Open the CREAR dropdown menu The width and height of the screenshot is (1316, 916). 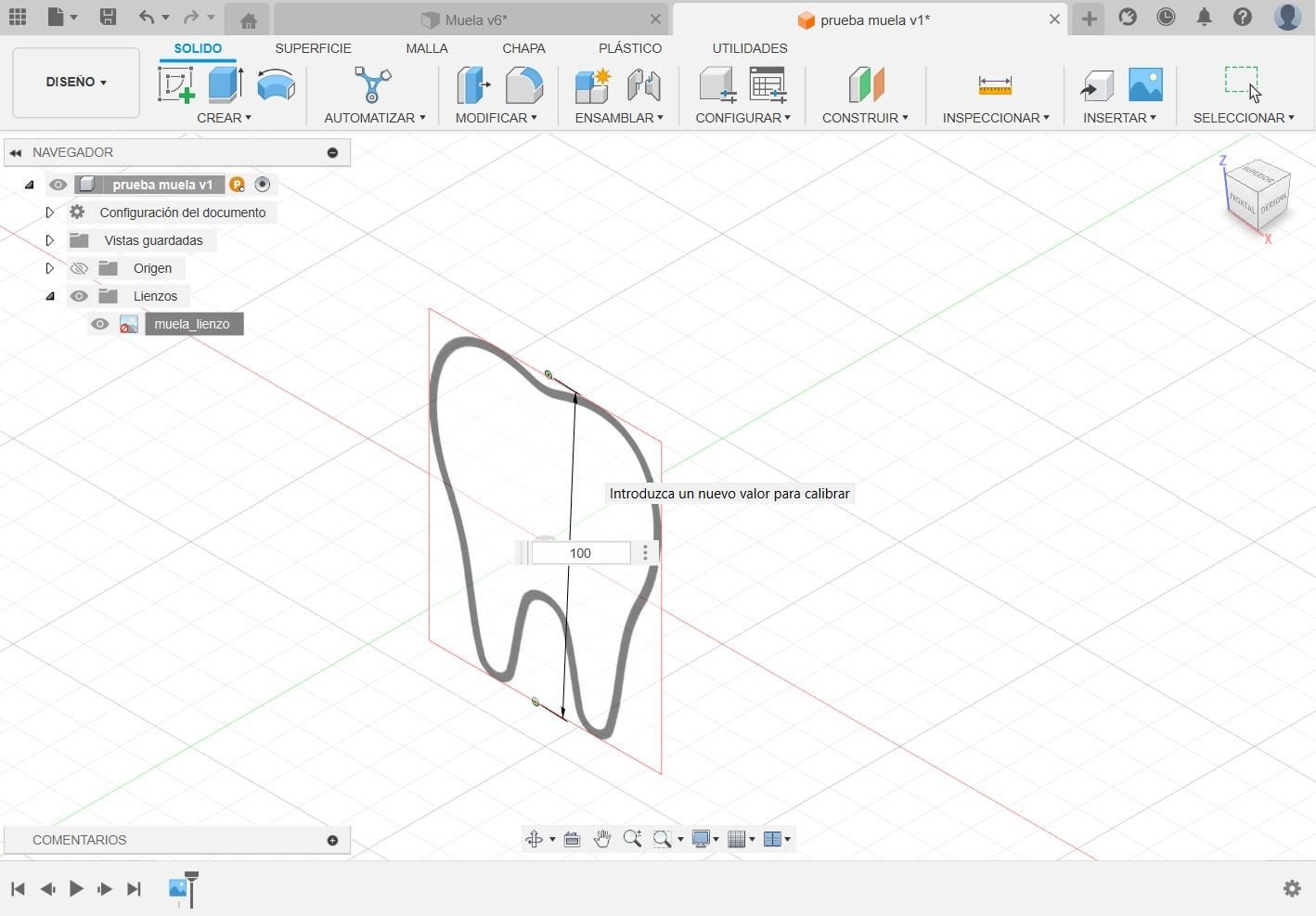pos(224,118)
